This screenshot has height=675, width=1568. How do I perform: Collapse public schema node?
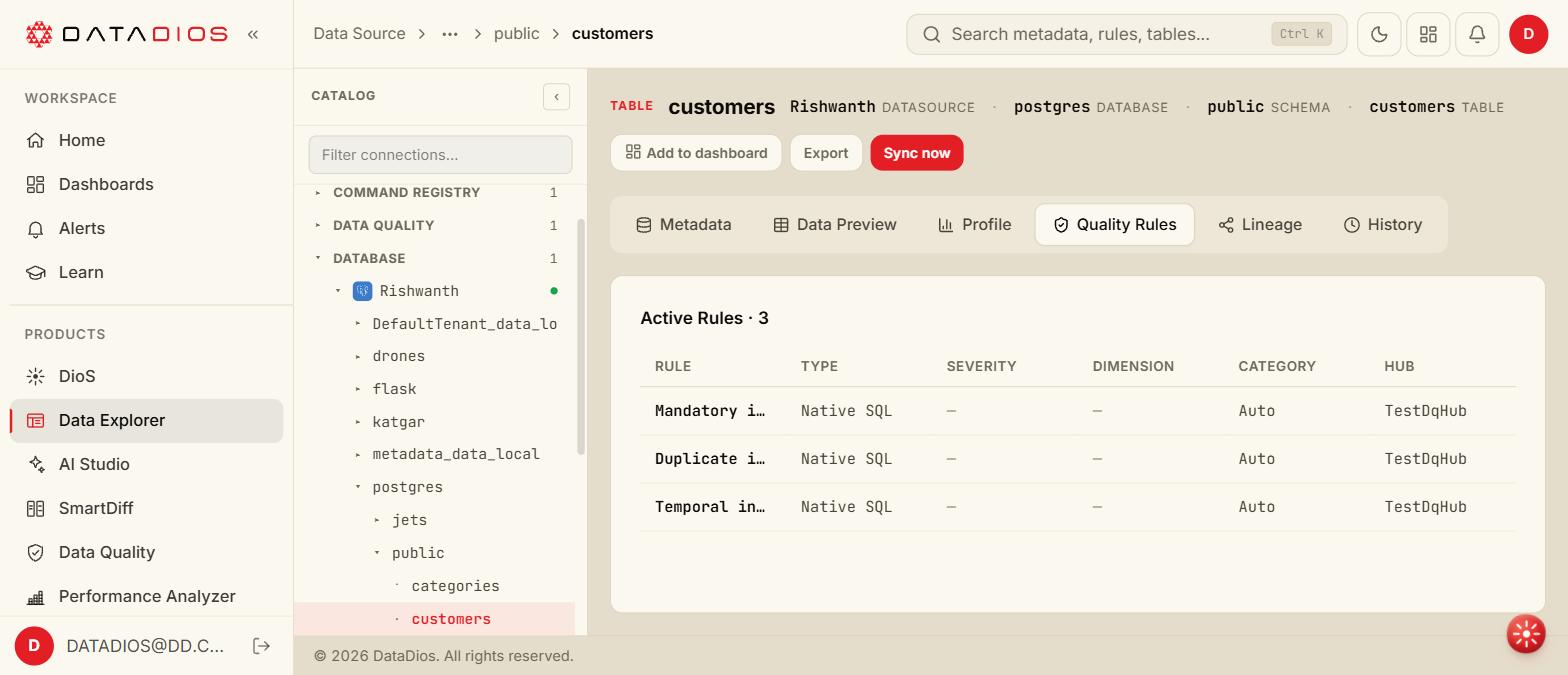click(x=377, y=553)
